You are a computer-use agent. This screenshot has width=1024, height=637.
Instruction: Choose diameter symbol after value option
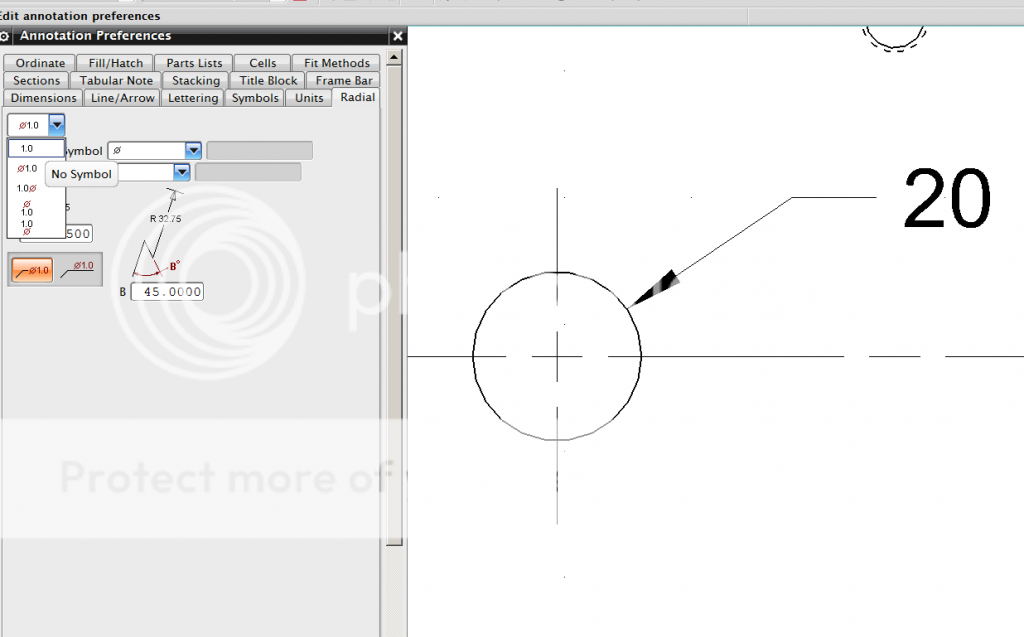27,188
